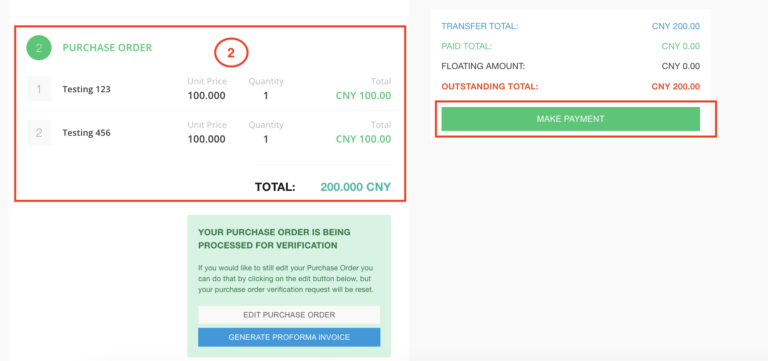Click the Paid Total label

pos(467,47)
